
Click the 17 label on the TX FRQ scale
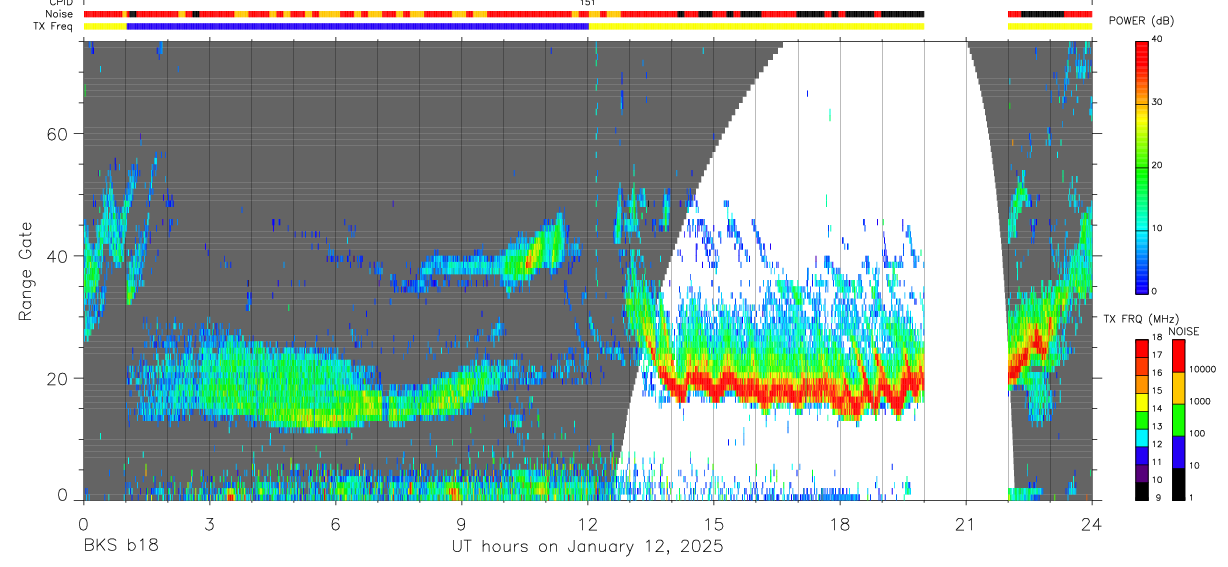coord(1157,354)
